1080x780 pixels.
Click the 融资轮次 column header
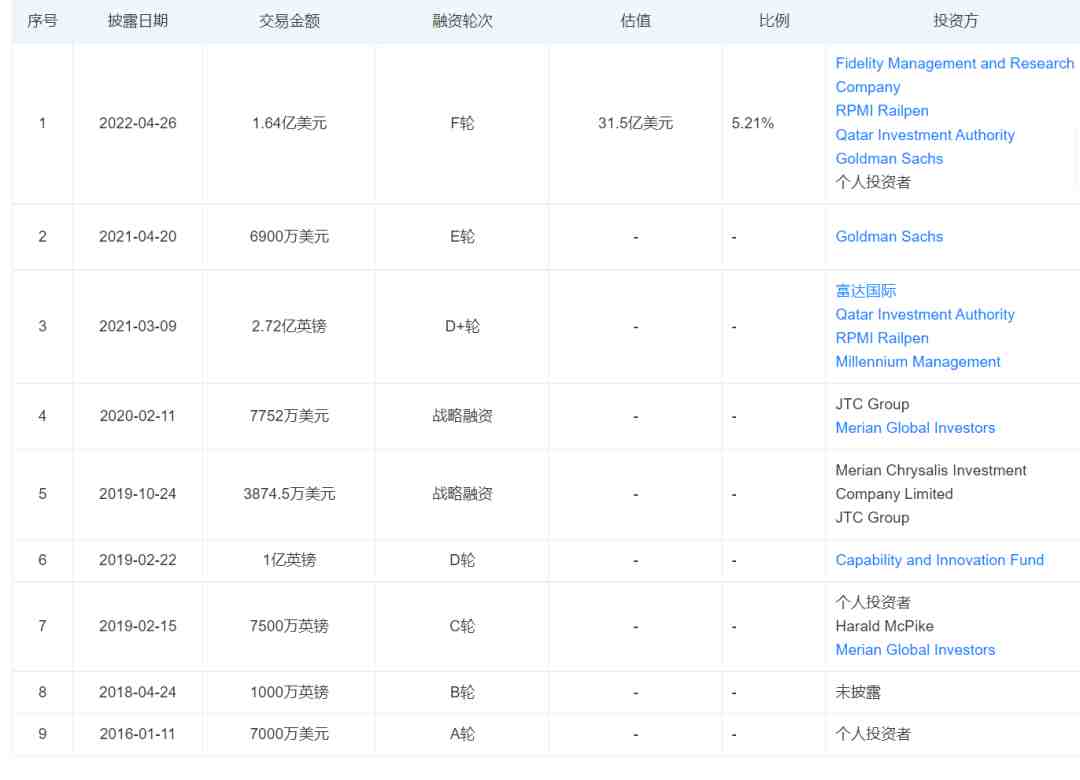pyautogui.click(x=462, y=21)
